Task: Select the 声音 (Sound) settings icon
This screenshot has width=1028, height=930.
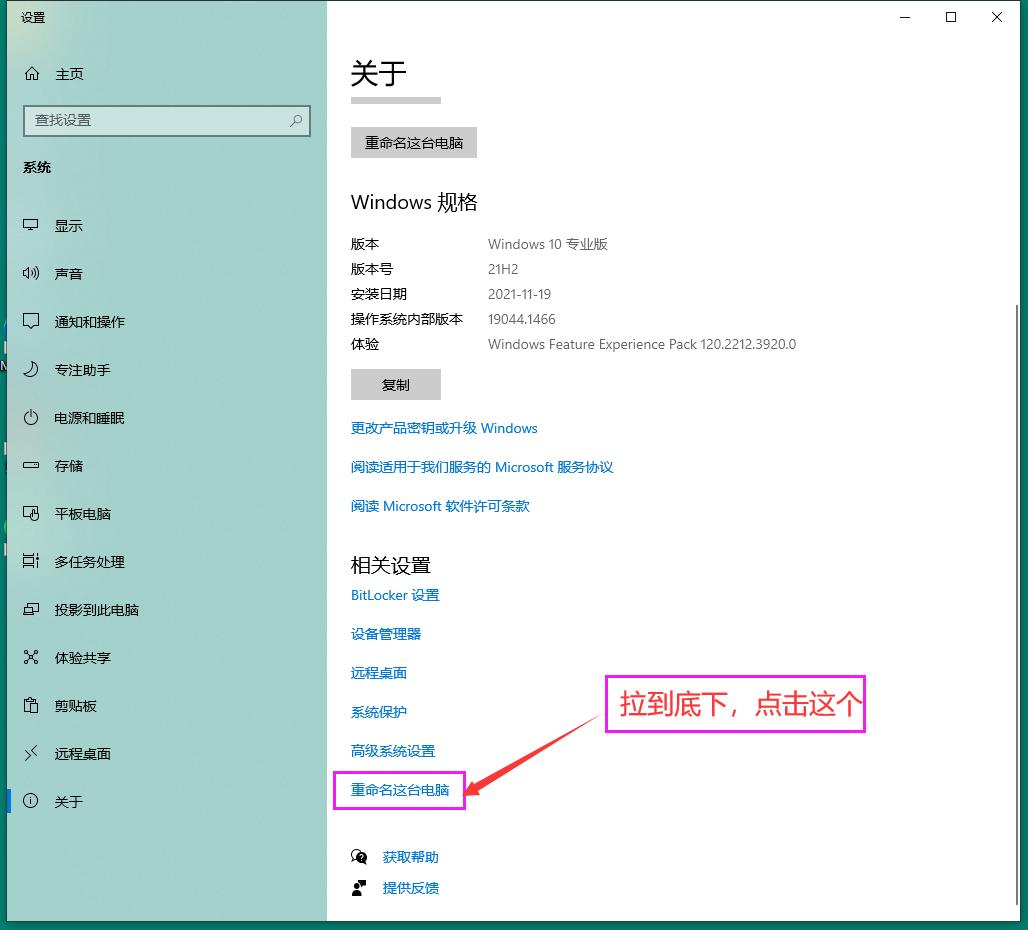Action: click(x=31, y=273)
